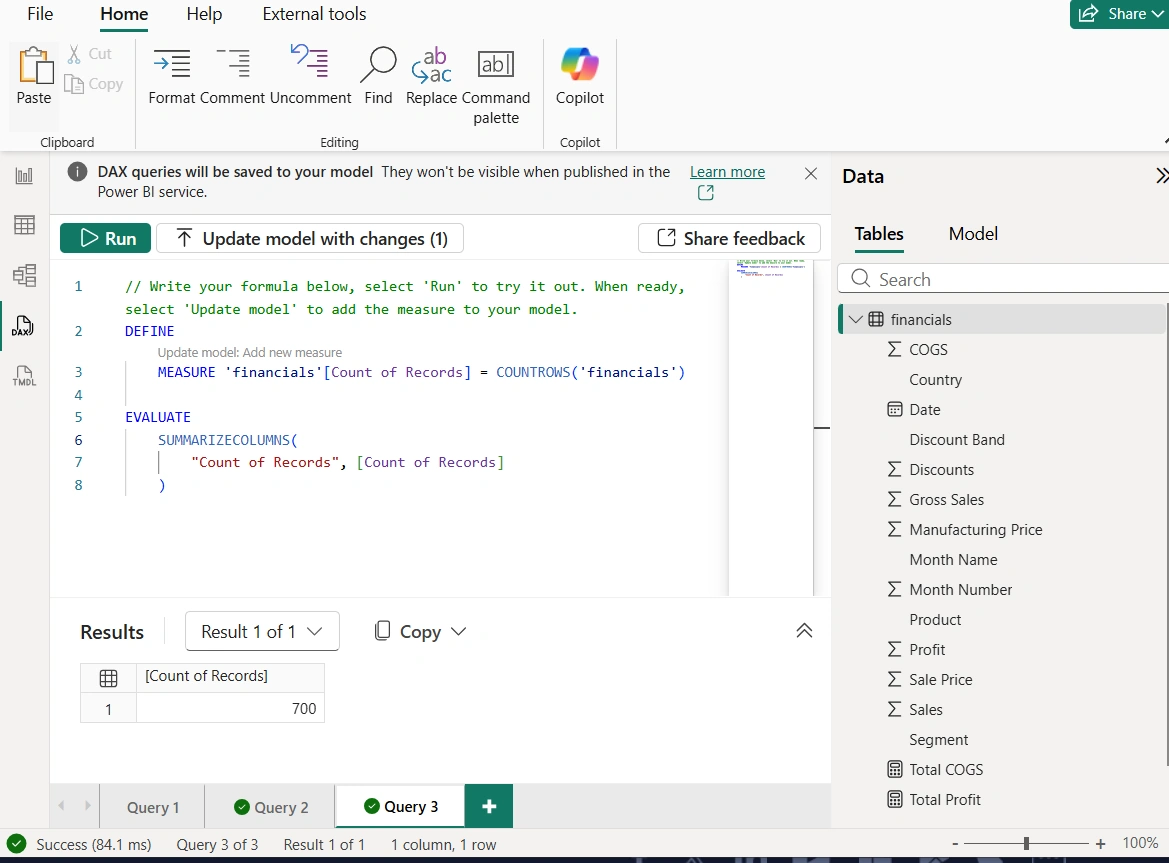Viewport: 1169px width, 863px height.
Task: Select the Discount Band field
Action: click(957, 440)
